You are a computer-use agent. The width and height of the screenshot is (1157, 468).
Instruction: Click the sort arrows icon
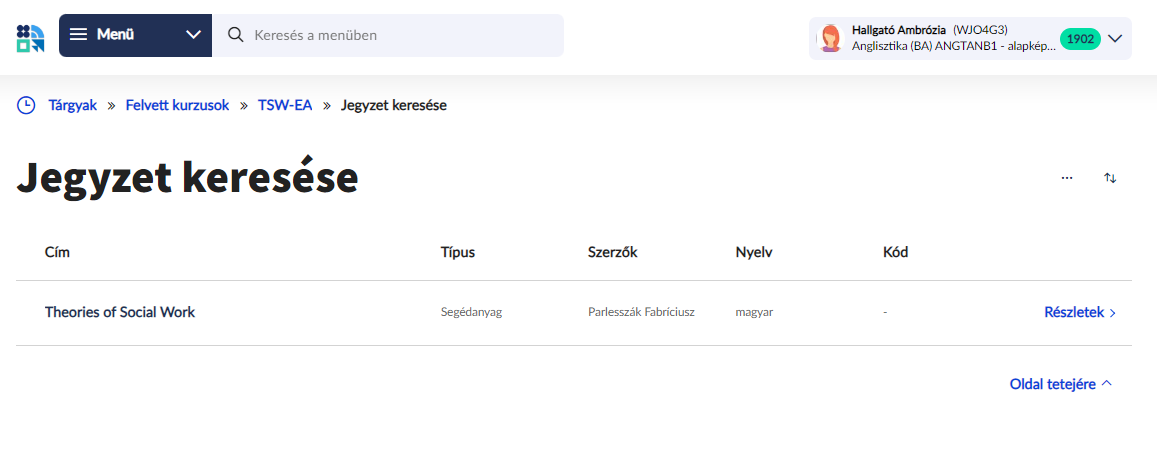(1110, 178)
